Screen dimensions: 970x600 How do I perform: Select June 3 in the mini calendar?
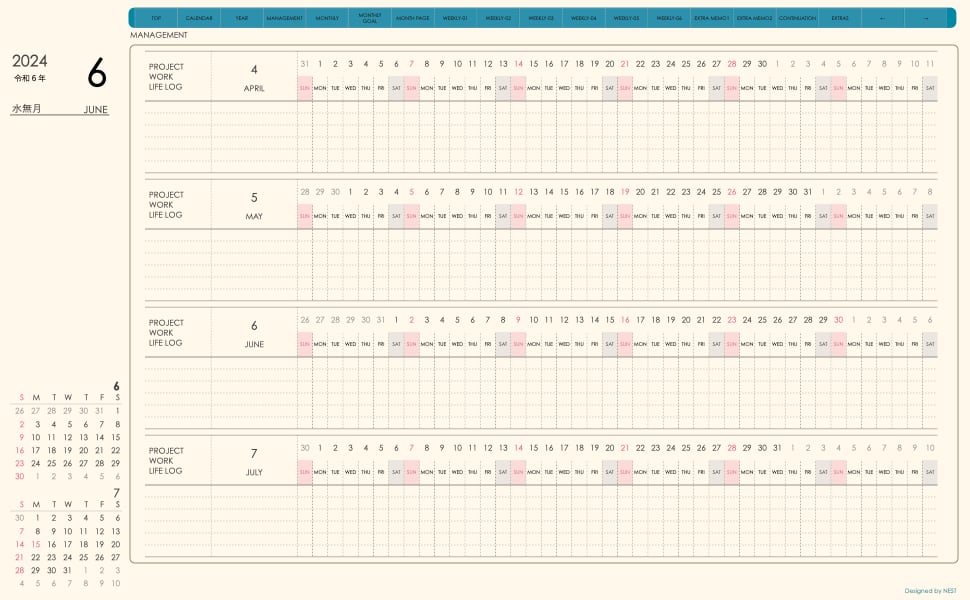point(38,424)
